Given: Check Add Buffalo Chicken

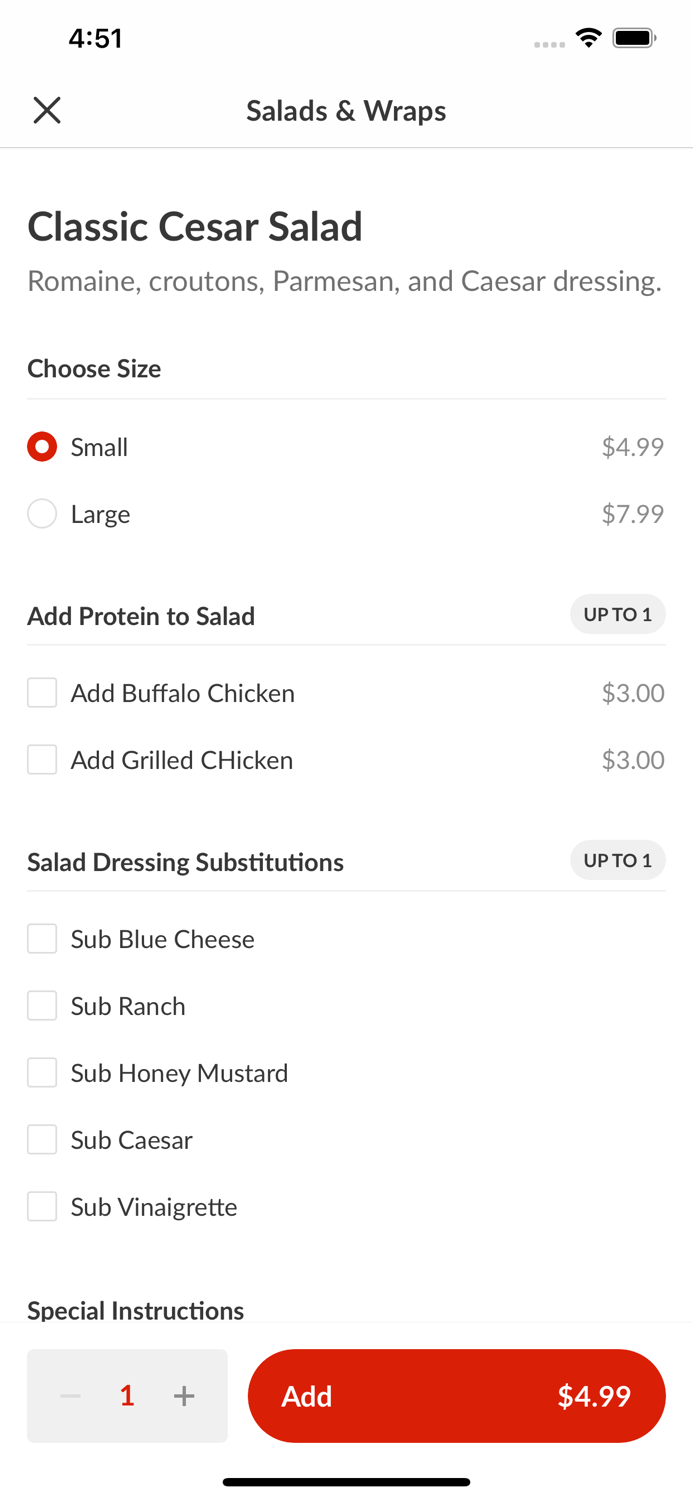Looking at the screenshot, I should click(x=42, y=693).
